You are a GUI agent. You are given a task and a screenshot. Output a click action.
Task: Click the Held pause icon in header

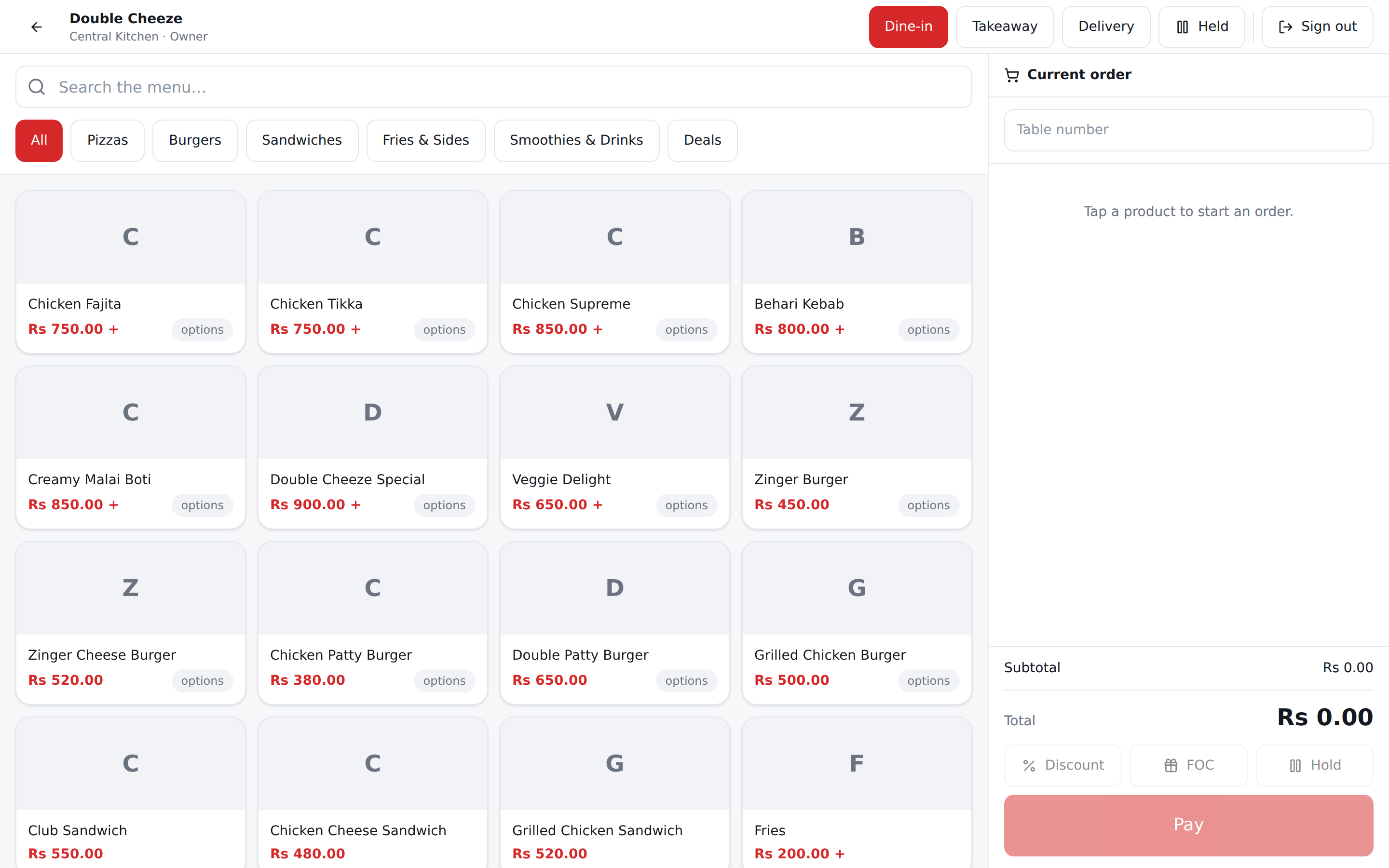click(1183, 27)
